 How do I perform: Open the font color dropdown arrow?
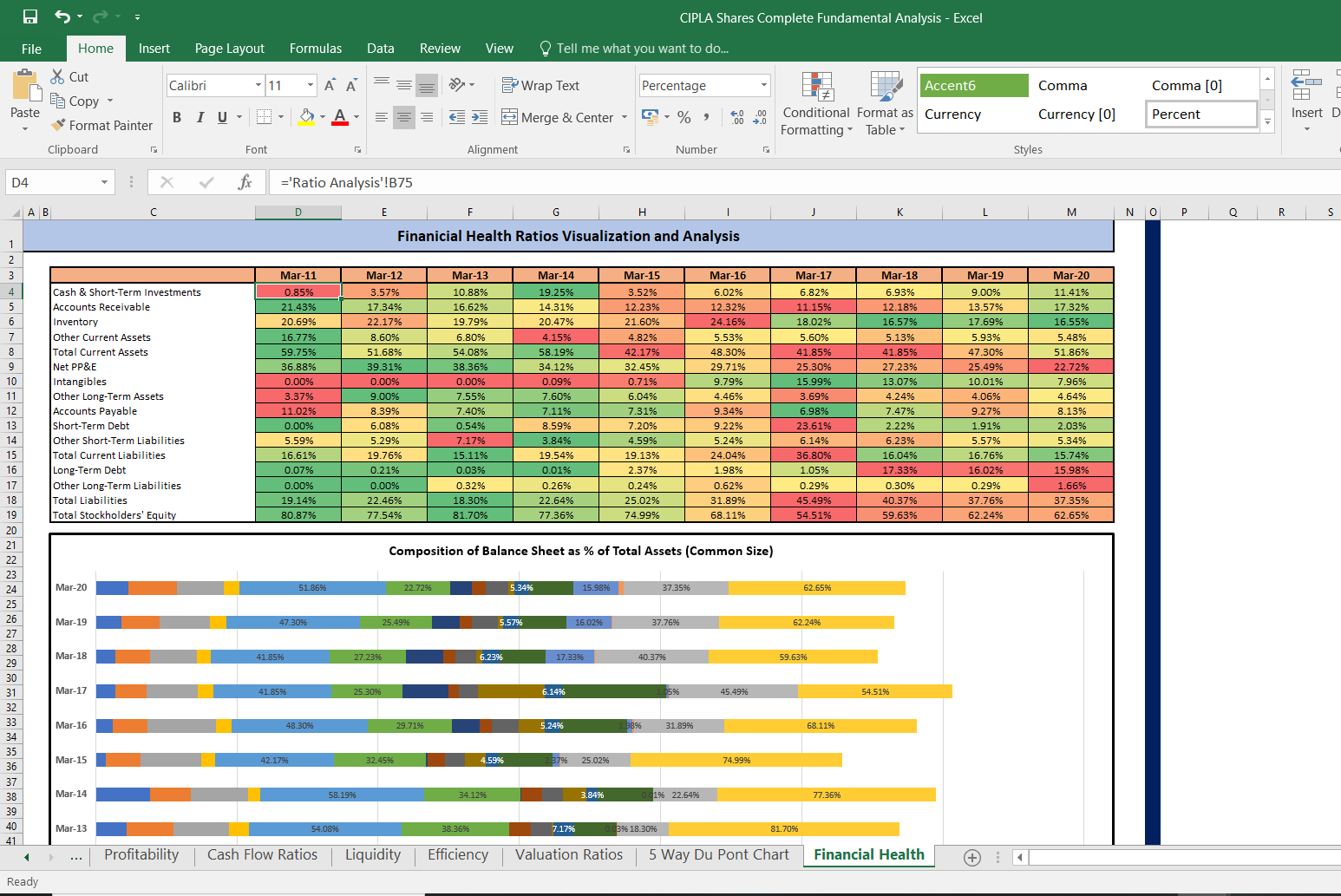click(357, 117)
